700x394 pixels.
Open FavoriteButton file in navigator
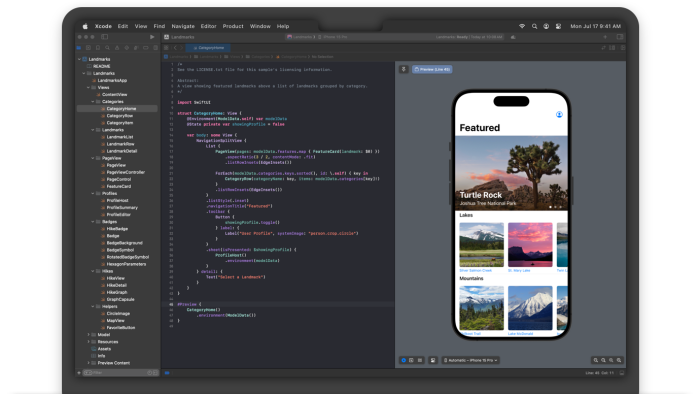point(120,328)
